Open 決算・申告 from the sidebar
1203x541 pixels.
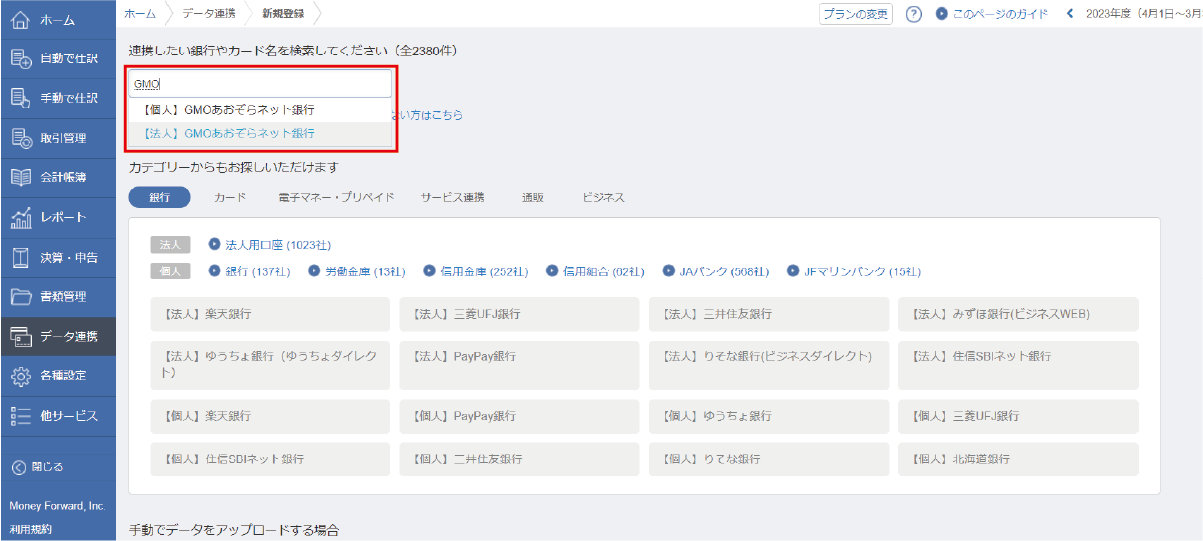(x=57, y=257)
